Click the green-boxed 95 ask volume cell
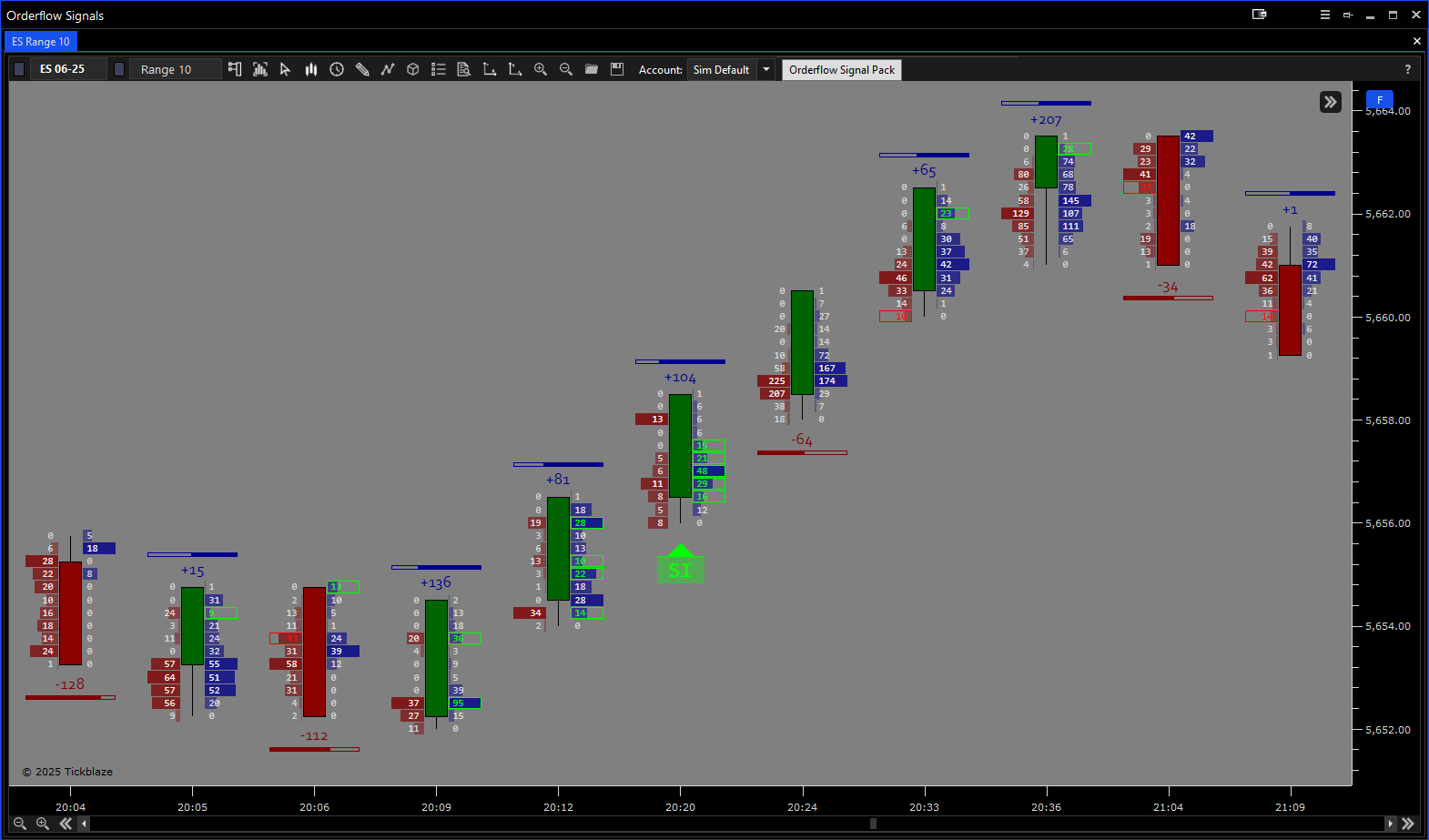This screenshot has width=1429, height=840. pos(465,703)
